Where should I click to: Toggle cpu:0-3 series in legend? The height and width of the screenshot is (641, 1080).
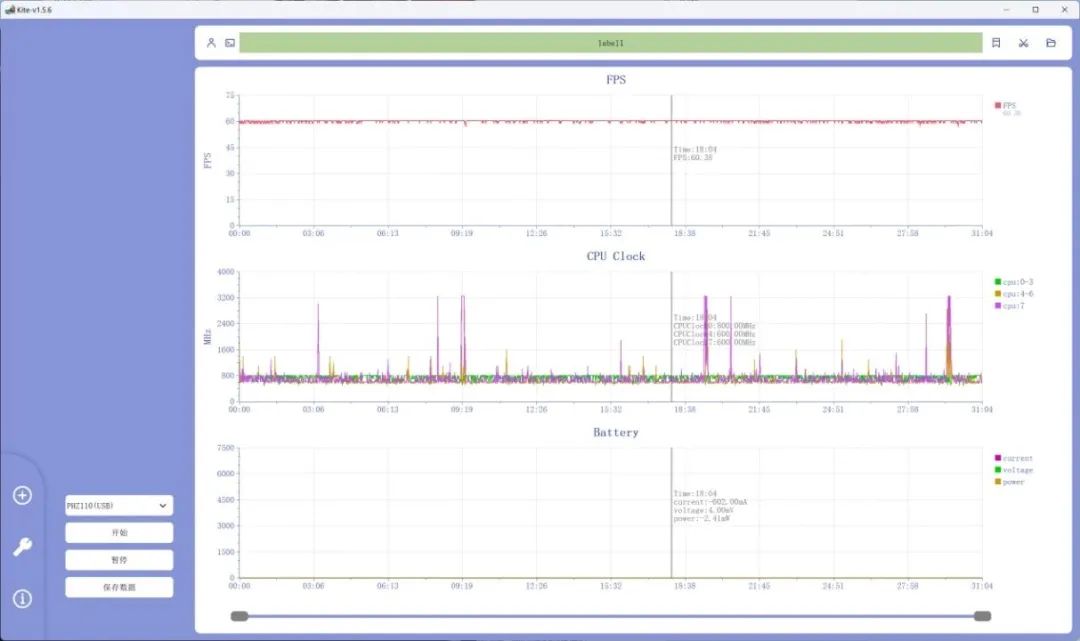point(1014,282)
